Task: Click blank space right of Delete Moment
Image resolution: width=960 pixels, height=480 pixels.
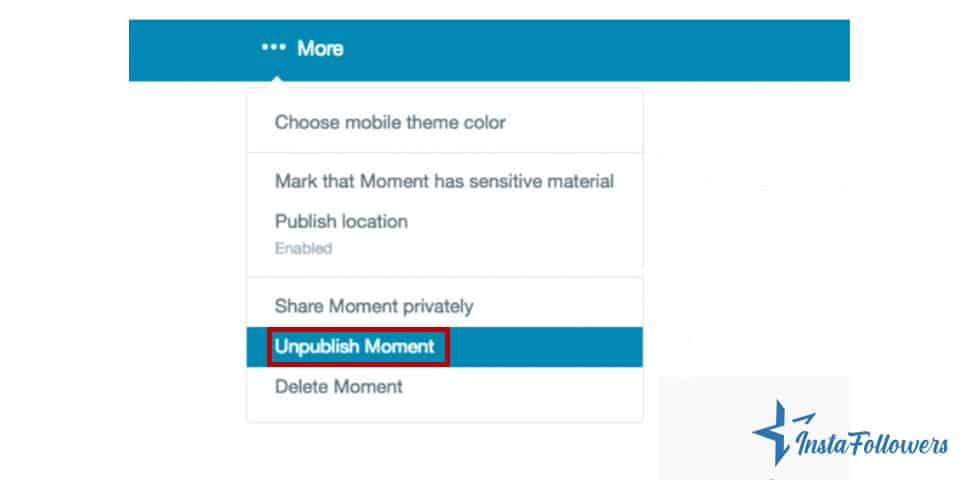Action: pyautogui.click(x=530, y=386)
